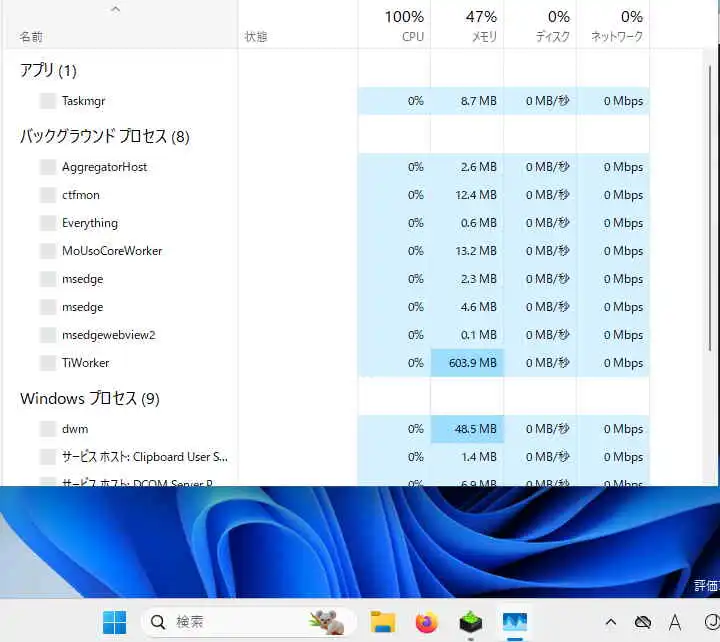Click the IME input mode A indicator
The image size is (720, 642).
tap(675, 623)
